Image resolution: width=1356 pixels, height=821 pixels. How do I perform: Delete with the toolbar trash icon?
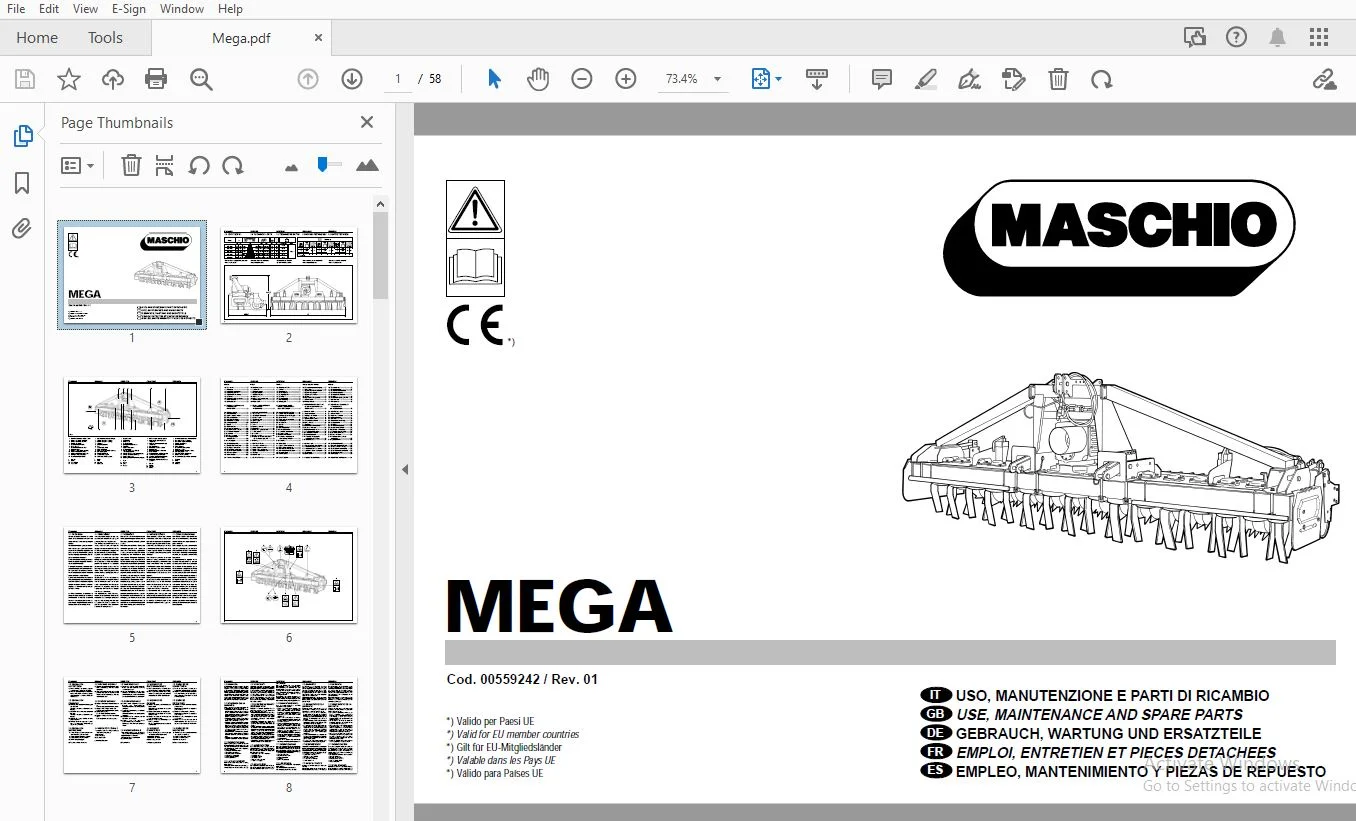[1058, 79]
